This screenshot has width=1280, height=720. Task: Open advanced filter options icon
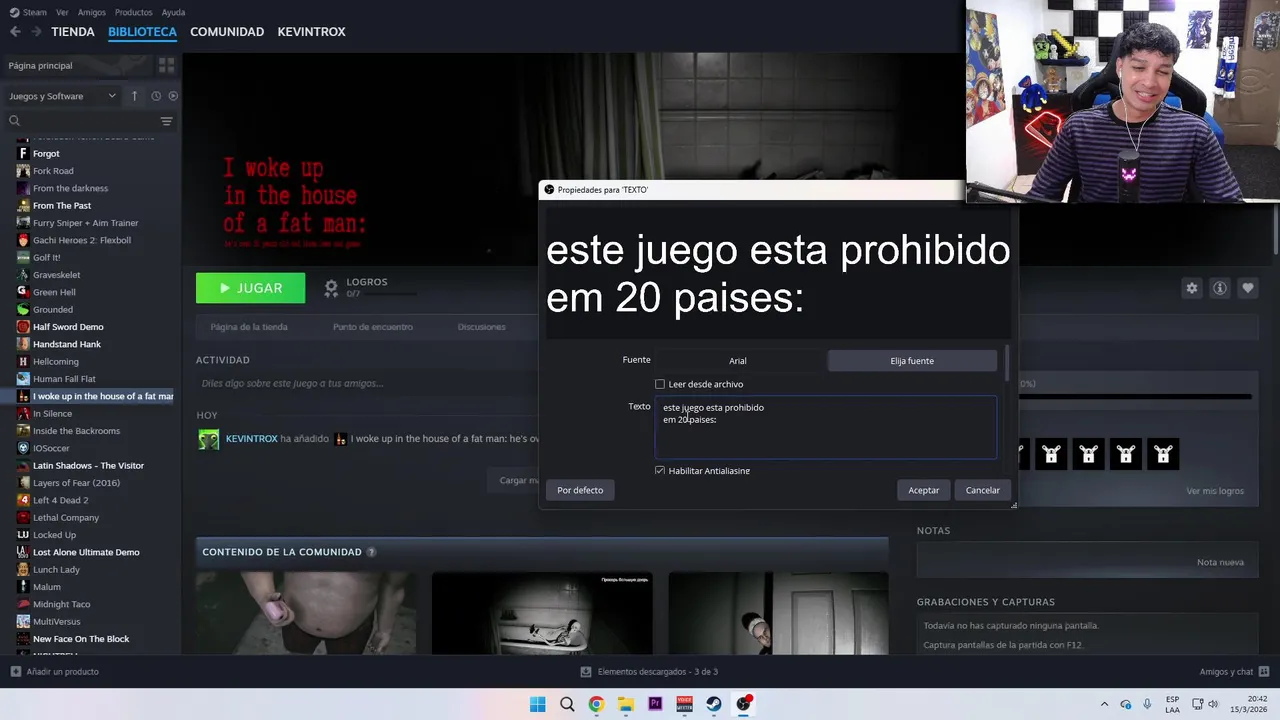pos(166,121)
